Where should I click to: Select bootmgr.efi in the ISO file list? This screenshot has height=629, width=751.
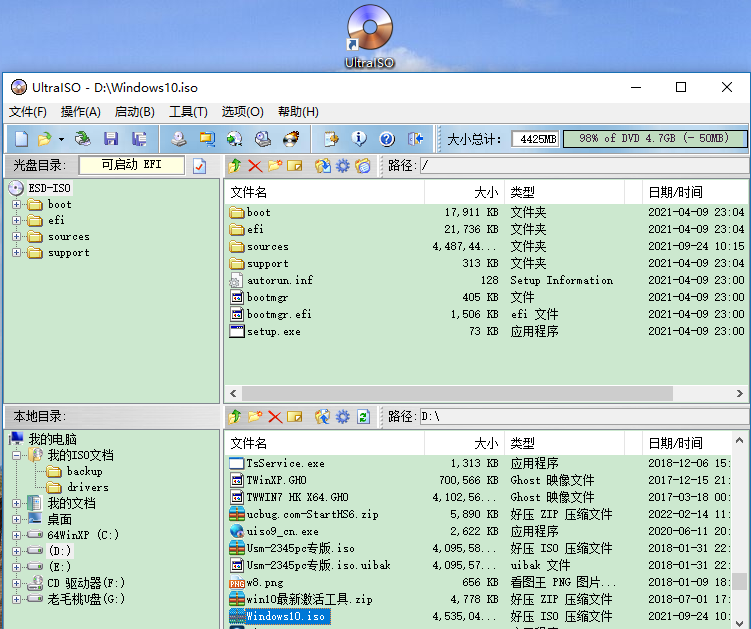[279, 314]
